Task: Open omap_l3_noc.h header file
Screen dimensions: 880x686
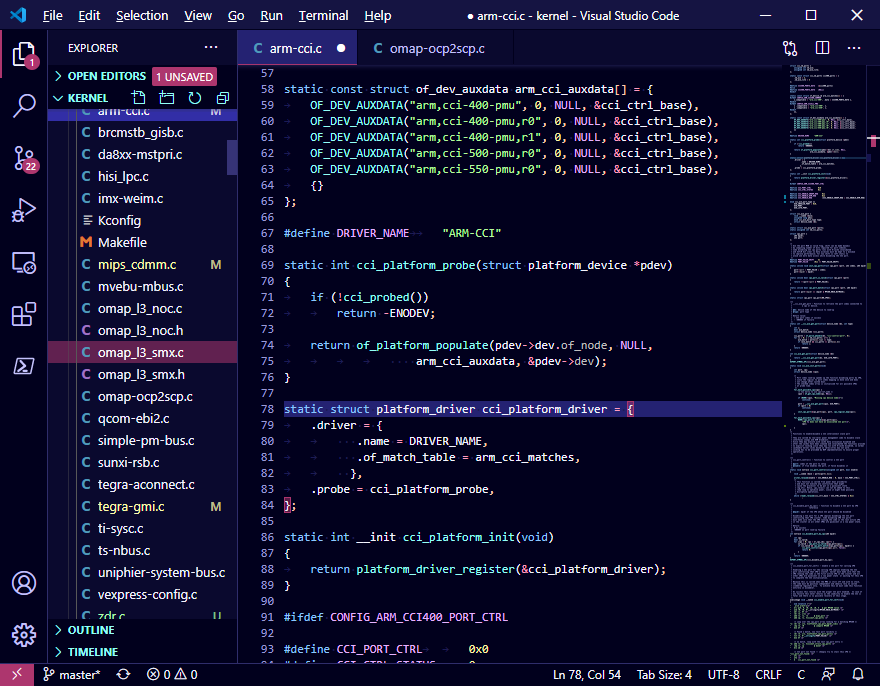Action: click(143, 331)
